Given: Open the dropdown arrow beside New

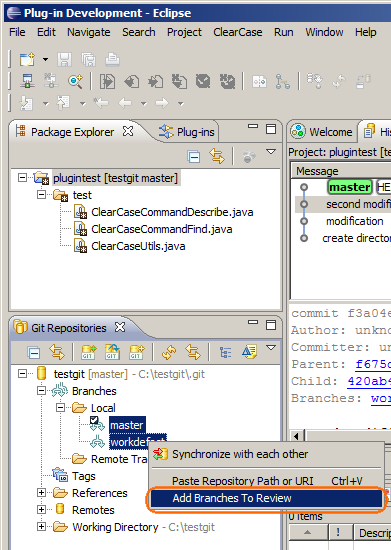Looking at the screenshot, I should [45, 60].
